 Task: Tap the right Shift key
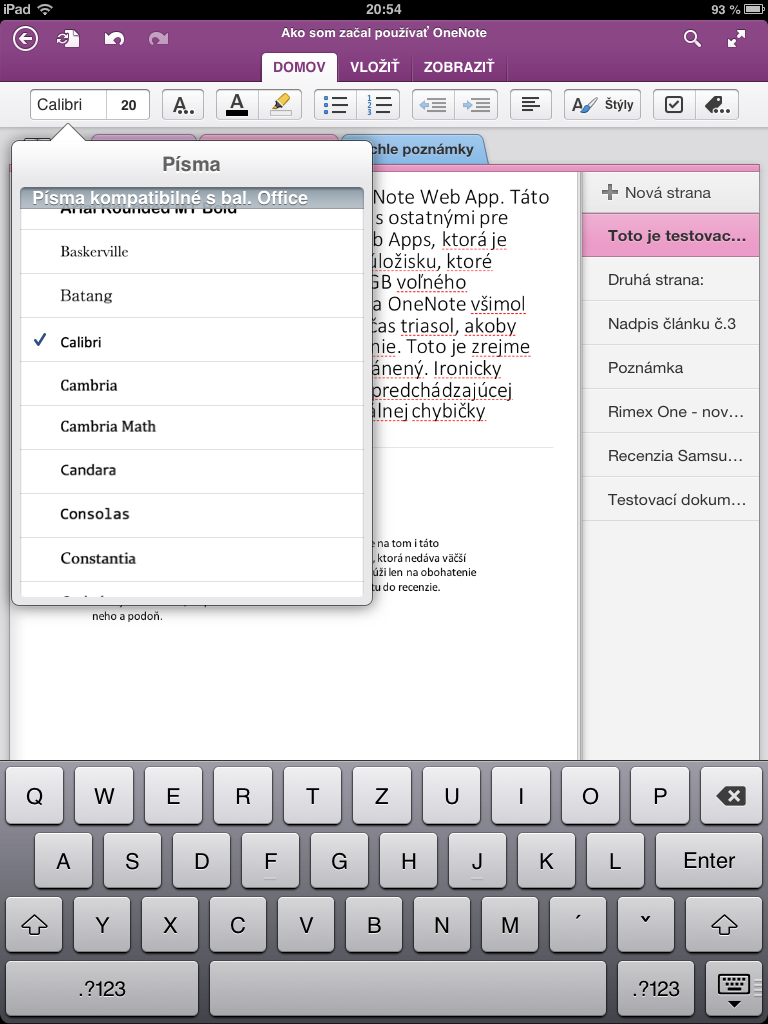[723, 925]
